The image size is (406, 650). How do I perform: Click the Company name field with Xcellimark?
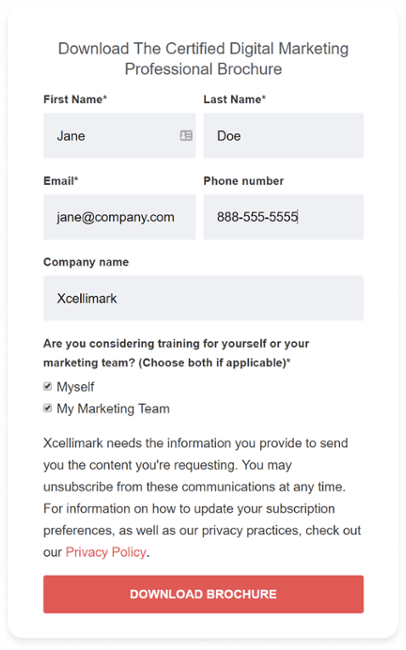coord(203,298)
